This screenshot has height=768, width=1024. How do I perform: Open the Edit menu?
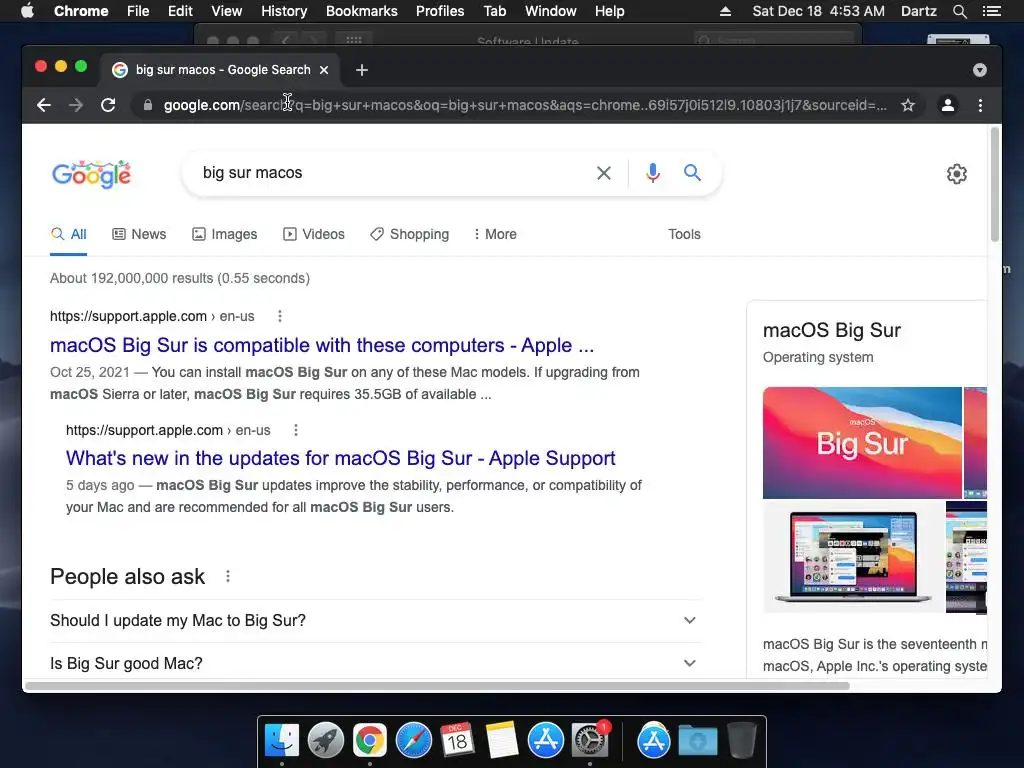coord(180,11)
